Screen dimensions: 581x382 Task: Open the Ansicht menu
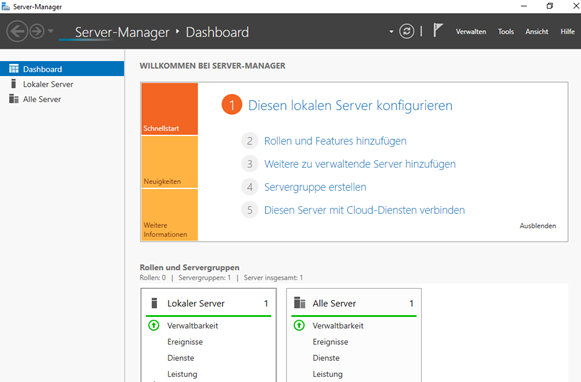[x=537, y=32]
